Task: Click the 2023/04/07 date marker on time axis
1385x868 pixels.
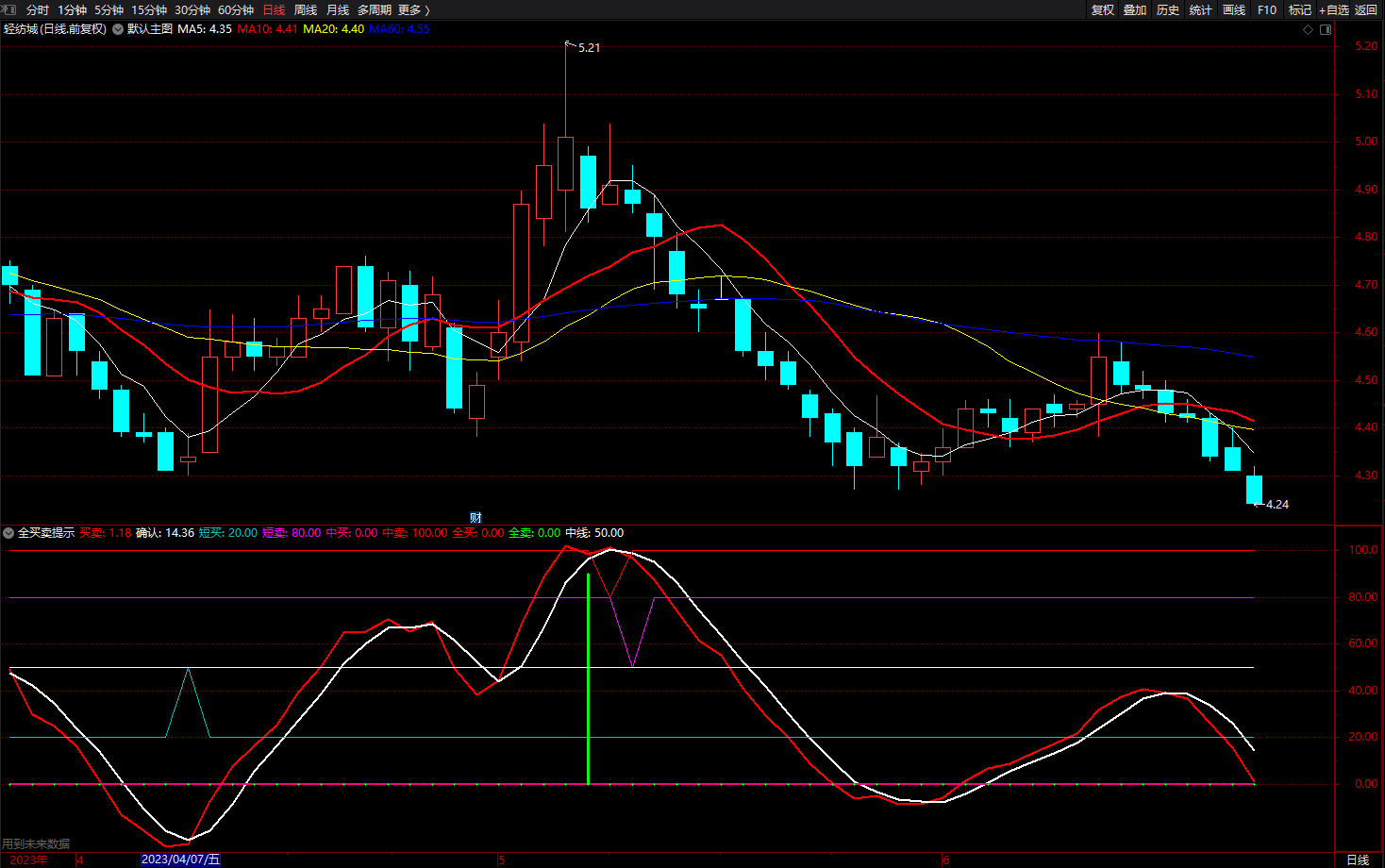Action: coord(180,860)
